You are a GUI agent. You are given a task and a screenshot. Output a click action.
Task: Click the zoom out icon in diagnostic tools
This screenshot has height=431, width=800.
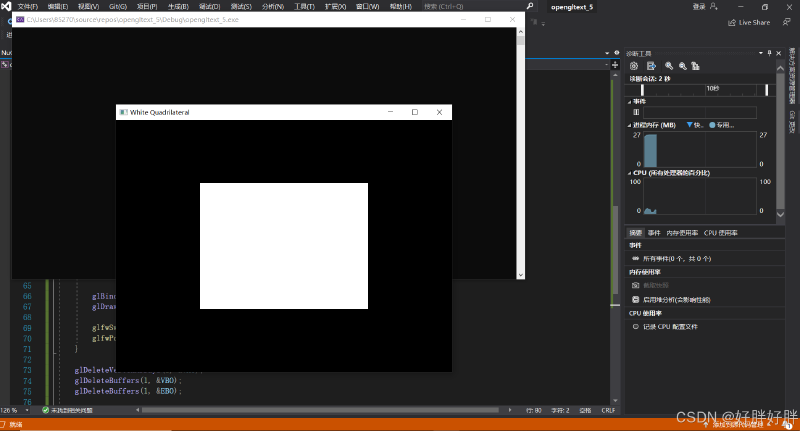click(x=682, y=66)
